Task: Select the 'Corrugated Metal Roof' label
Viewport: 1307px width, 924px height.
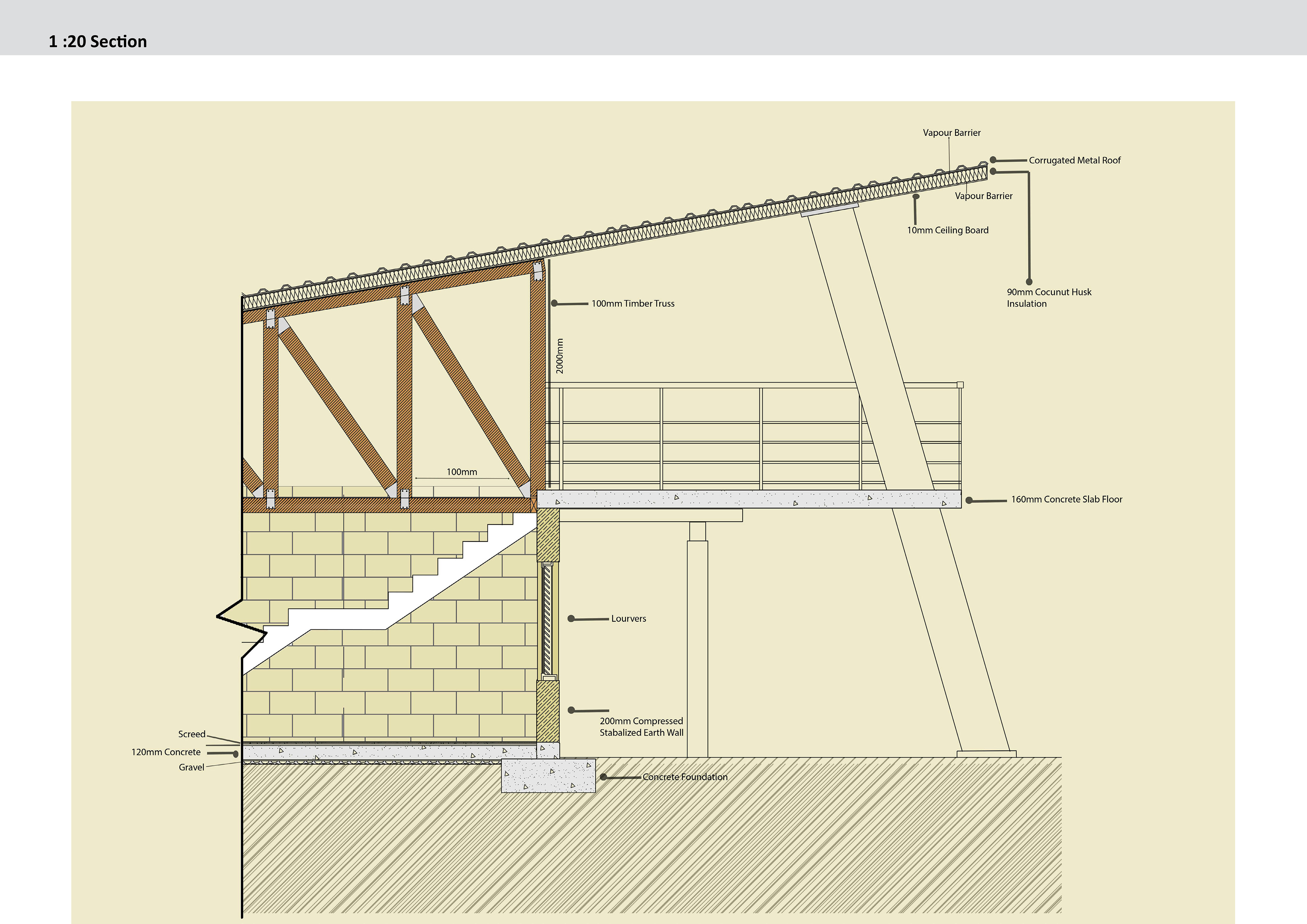Action: [x=1075, y=161]
